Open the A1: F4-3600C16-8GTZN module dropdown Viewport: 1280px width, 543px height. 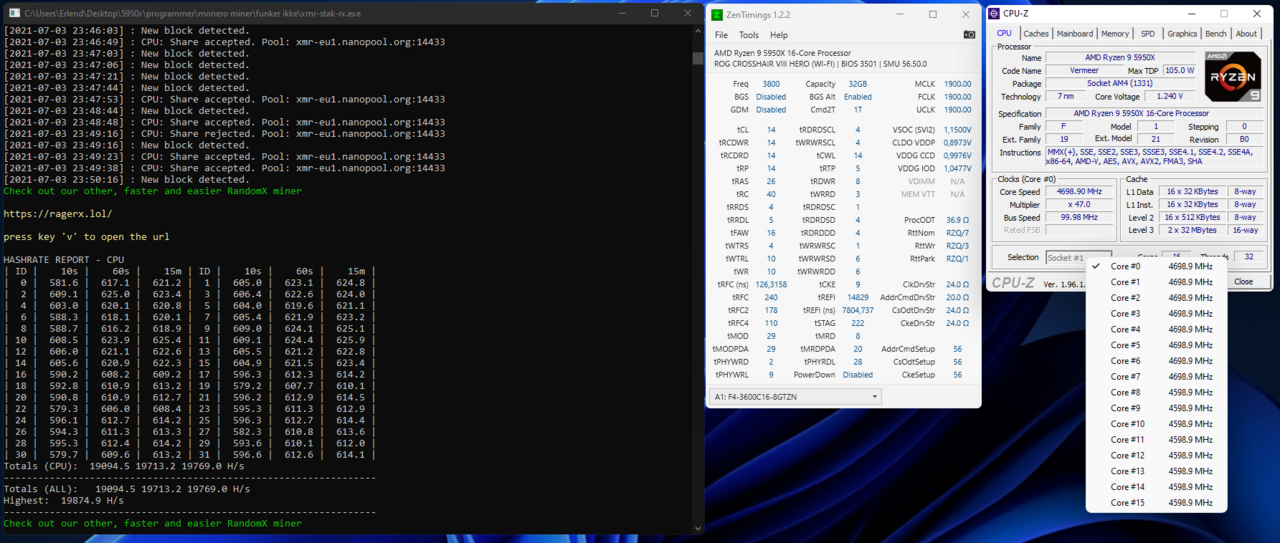point(794,397)
